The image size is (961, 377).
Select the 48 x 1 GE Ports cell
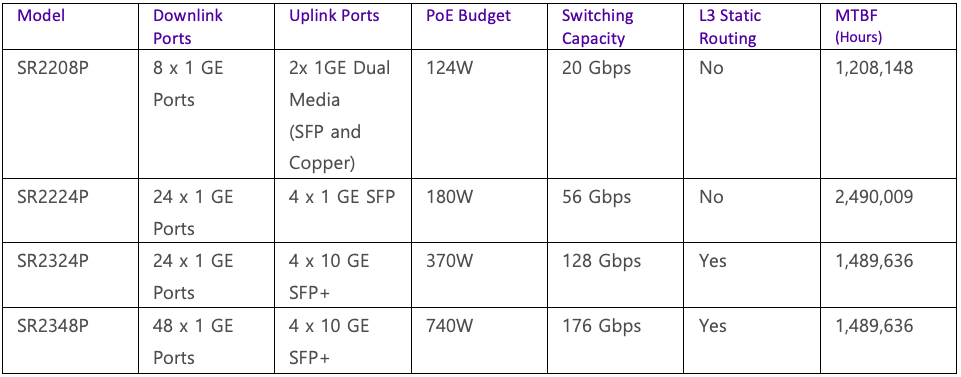point(193,341)
